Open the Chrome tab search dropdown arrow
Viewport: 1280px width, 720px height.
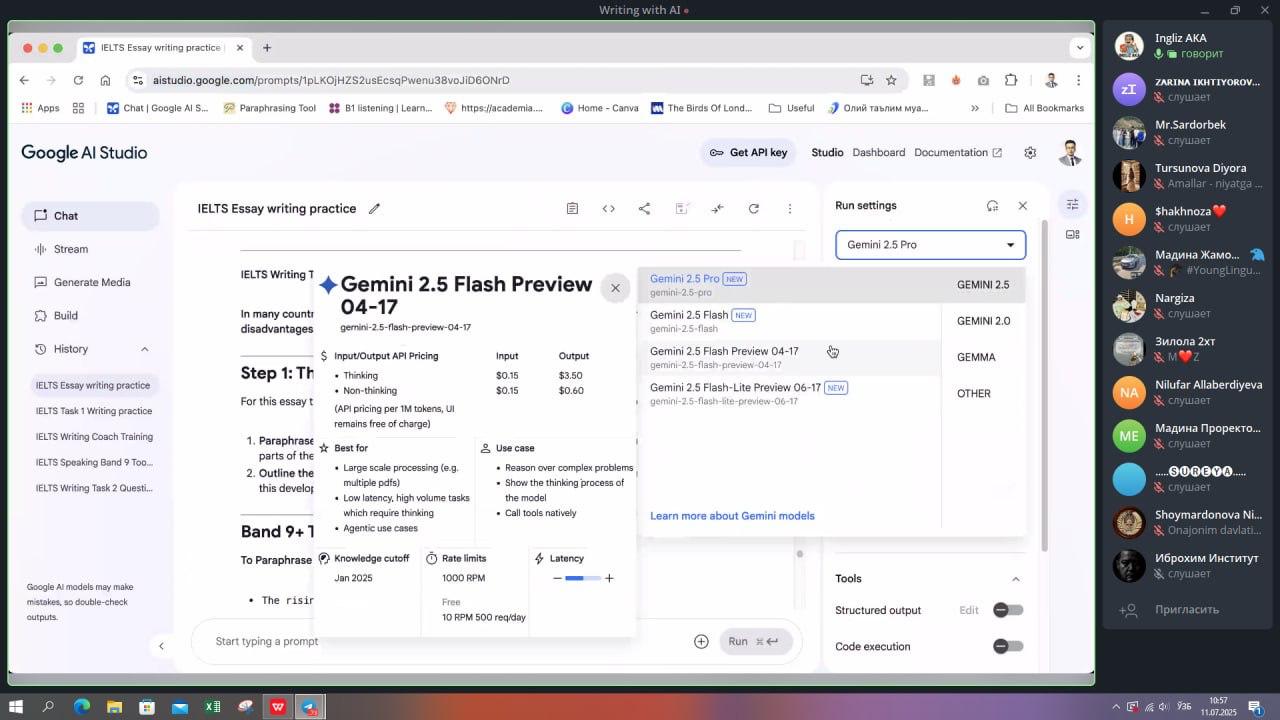click(1080, 48)
